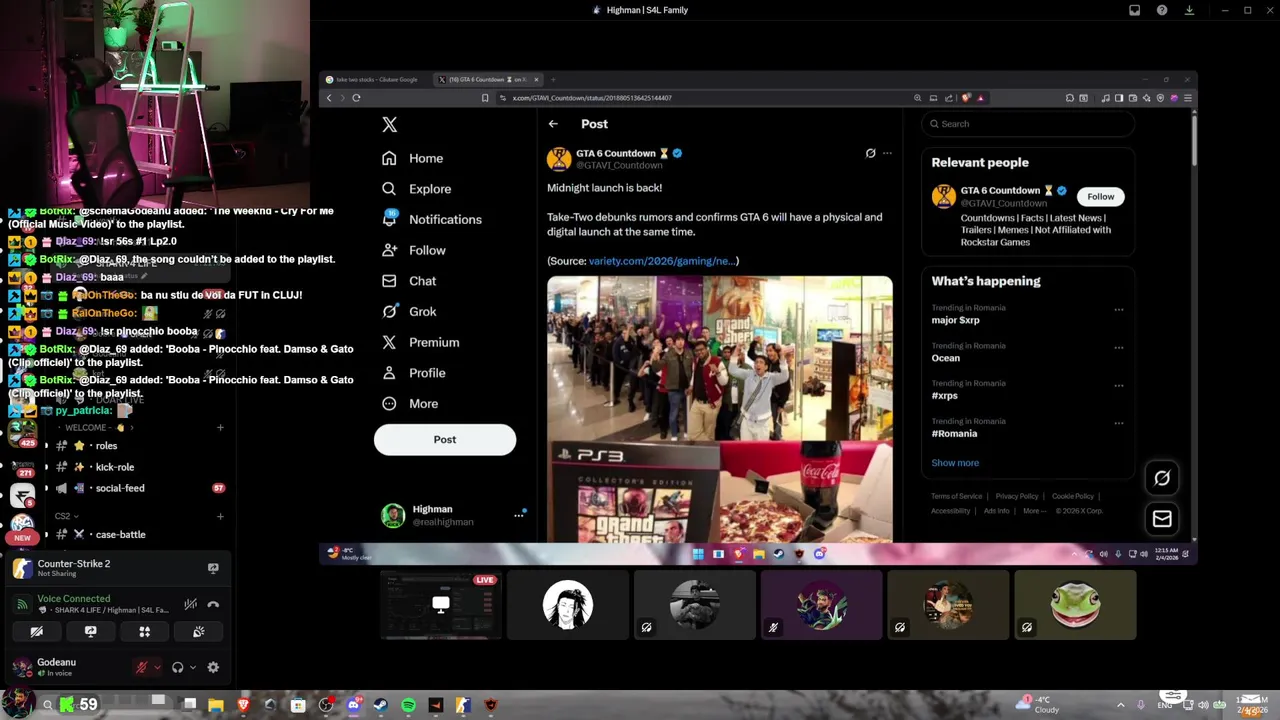This screenshot has width=1280, height=720.
Task: Open Highman account menu dots
Action: pyautogui.click(x=519, y=515)
